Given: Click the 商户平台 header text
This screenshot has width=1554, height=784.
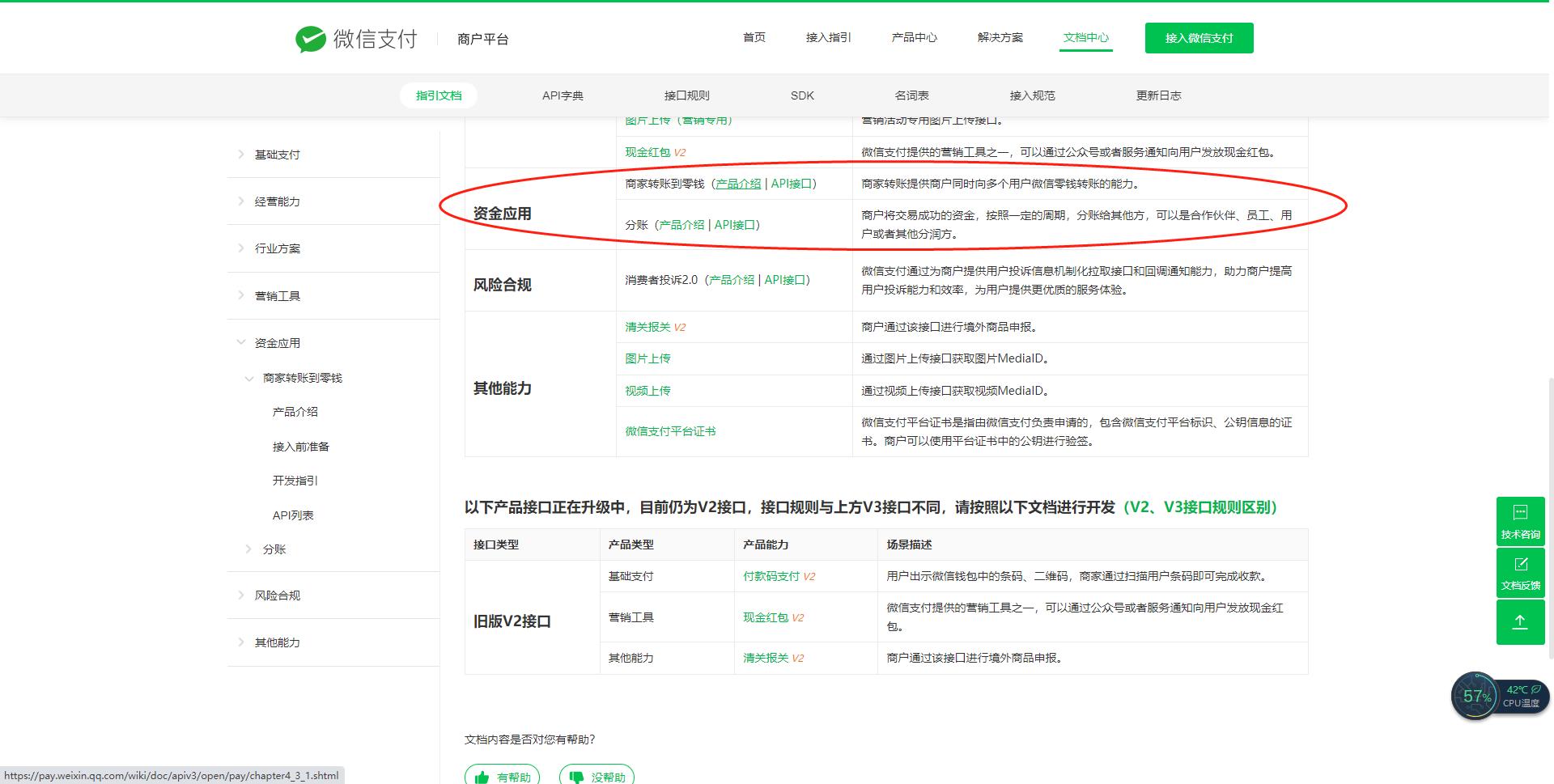Looking at the screenshot, I should [x=483, y=39].
